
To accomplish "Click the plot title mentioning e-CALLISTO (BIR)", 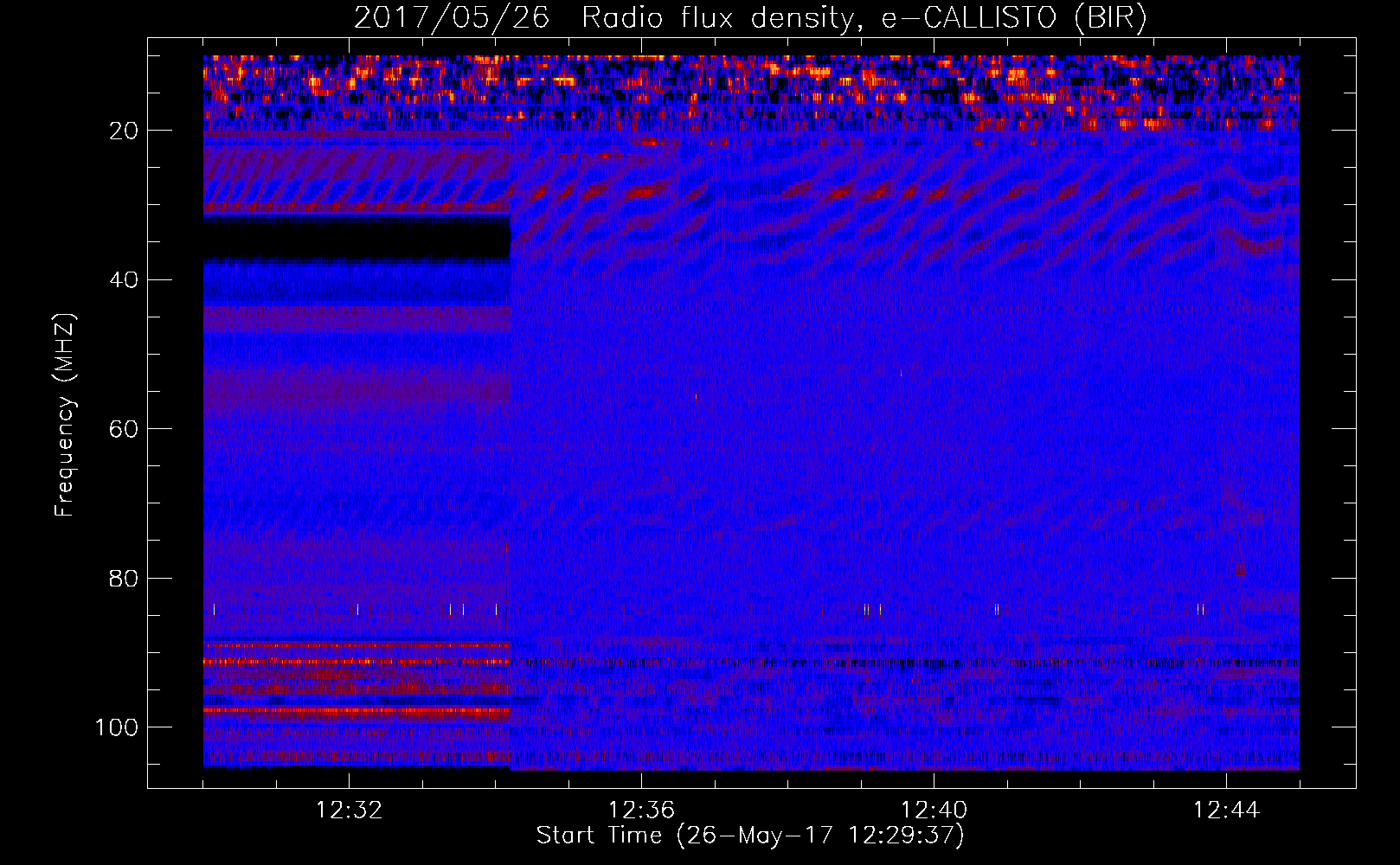I will 750,17.
